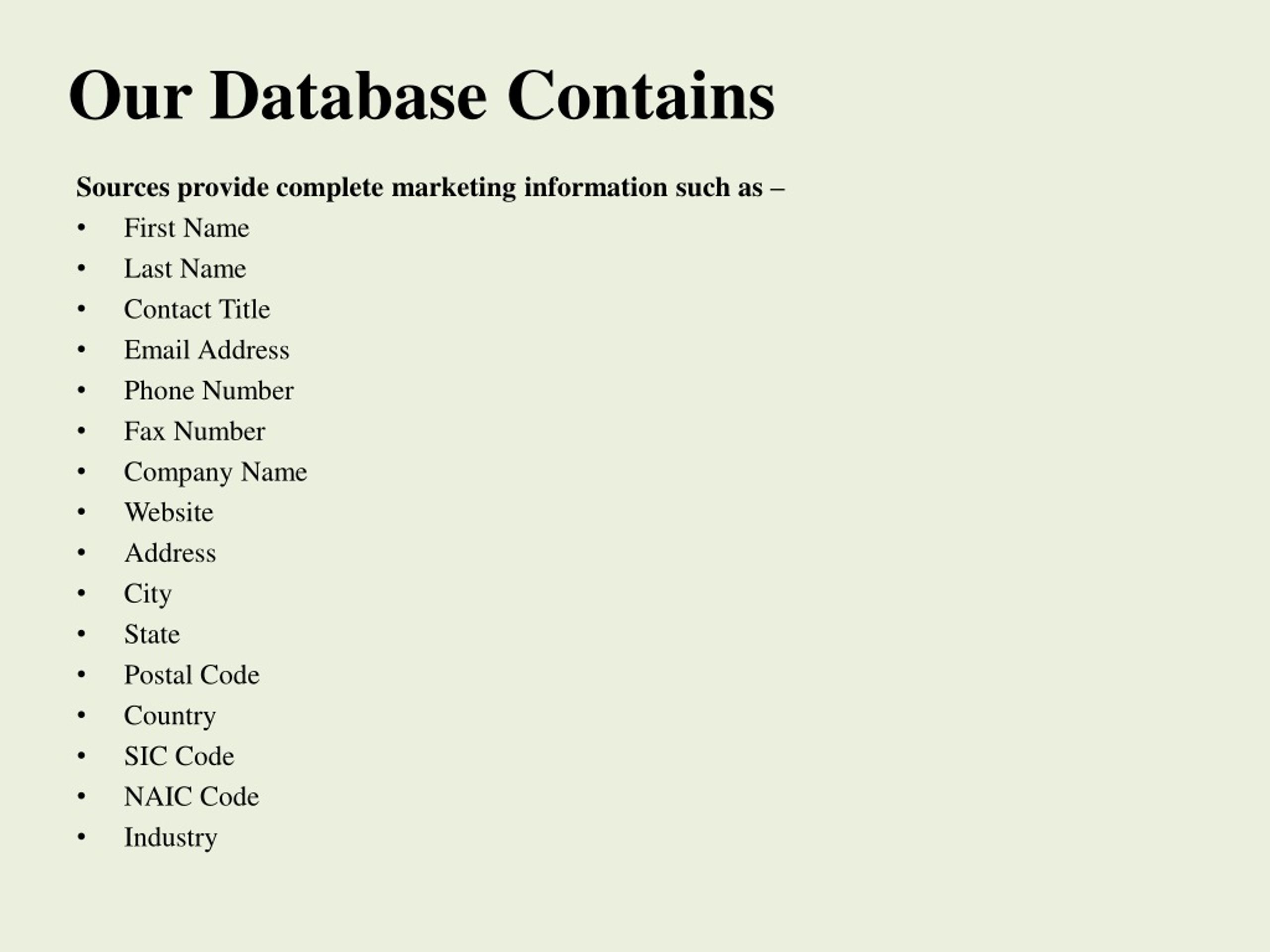Click the 'Fax Number' entry
Viewport: 1270px width, 952px height.
point(194,431)
